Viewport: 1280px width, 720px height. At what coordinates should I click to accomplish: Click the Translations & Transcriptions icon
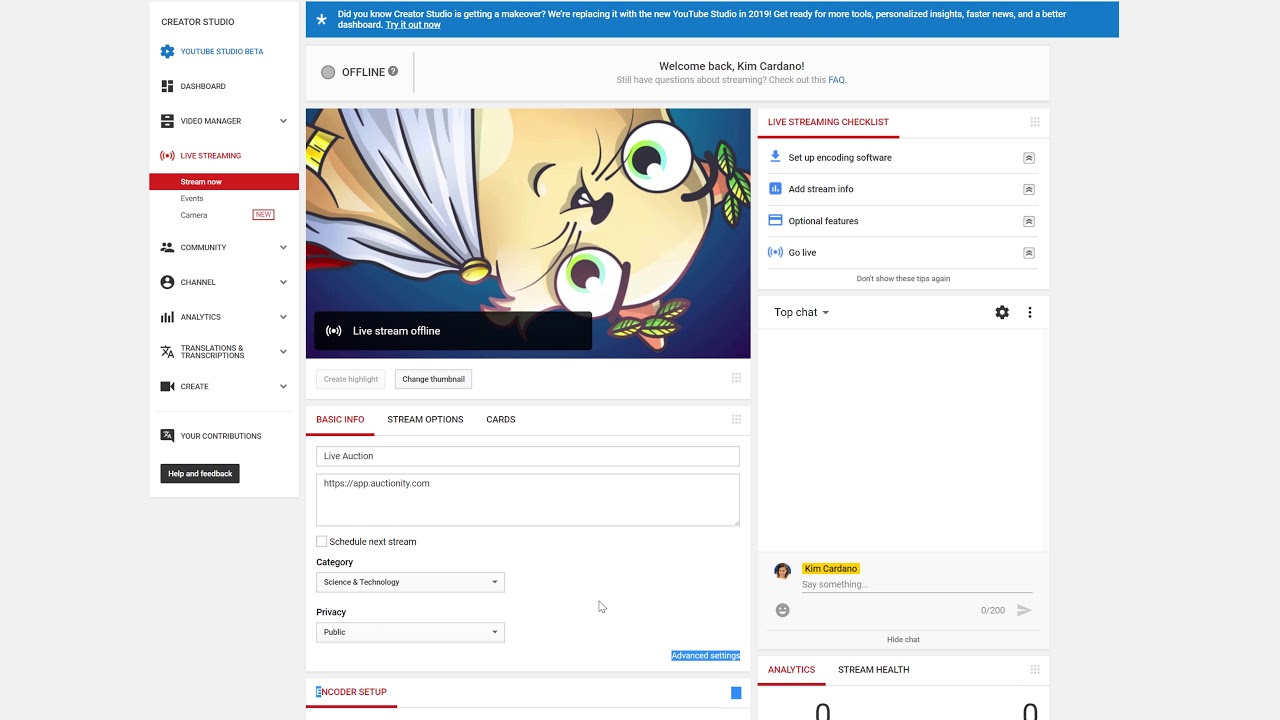point(167,352)
